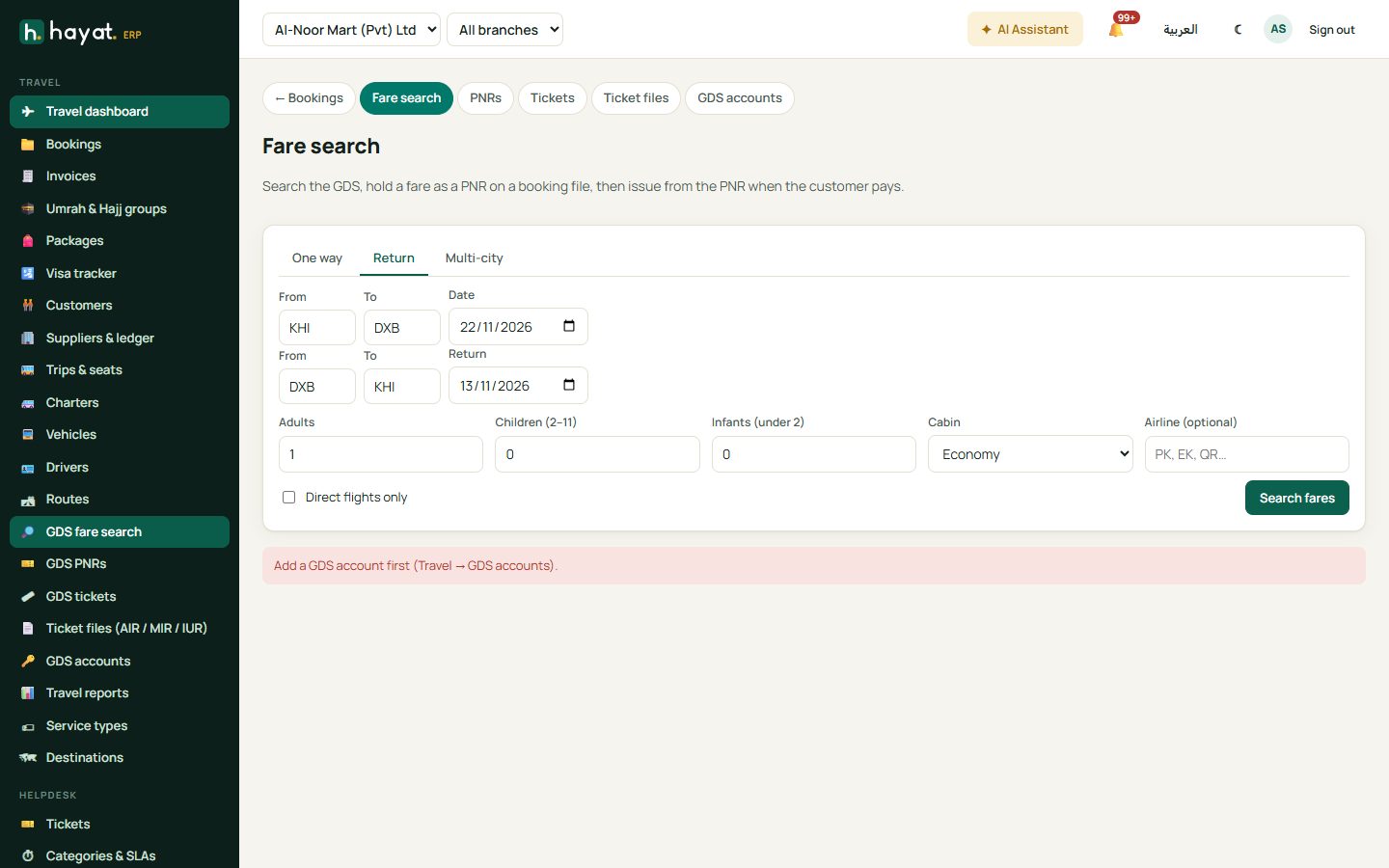Click the Adults count field
1389x868 pixels.
[x=381, y=454]
